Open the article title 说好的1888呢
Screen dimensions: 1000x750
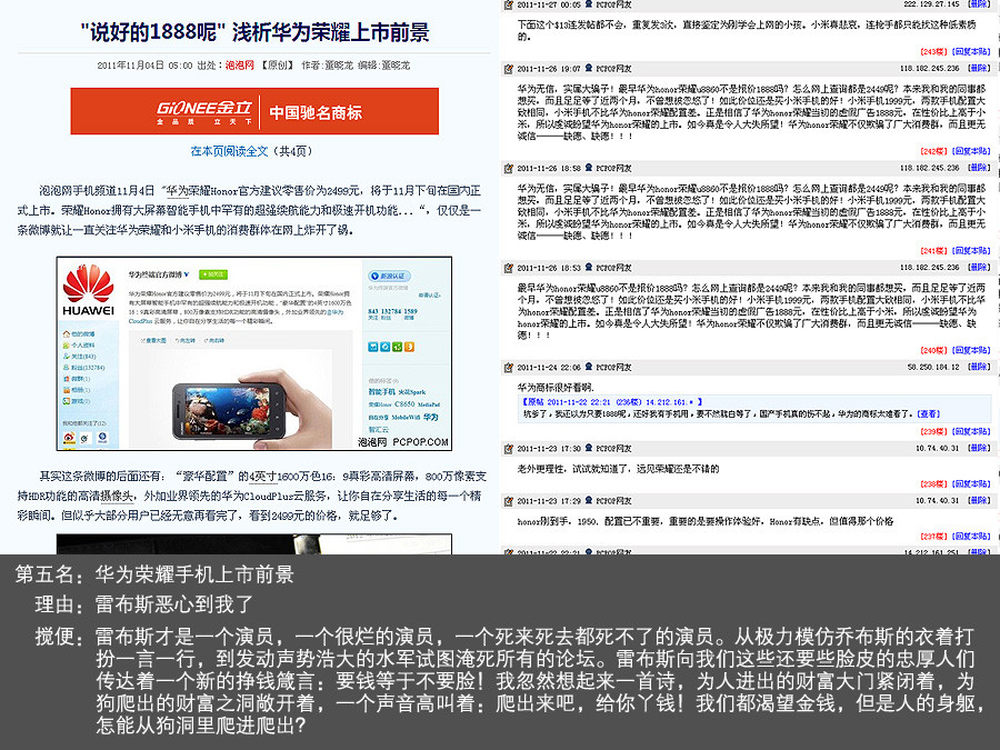(x=255, y=32)
